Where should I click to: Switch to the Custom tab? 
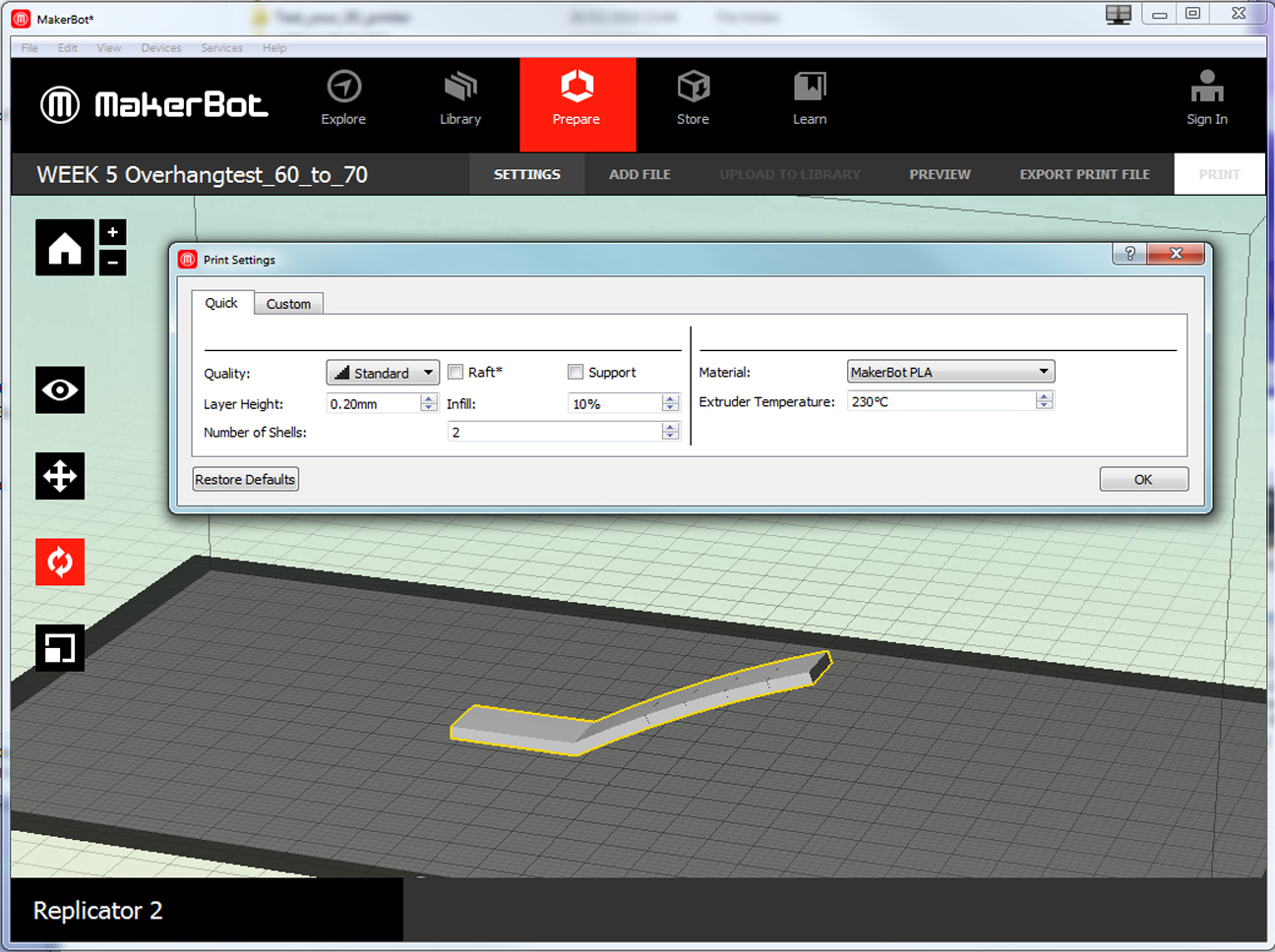(x=288, y=304)
